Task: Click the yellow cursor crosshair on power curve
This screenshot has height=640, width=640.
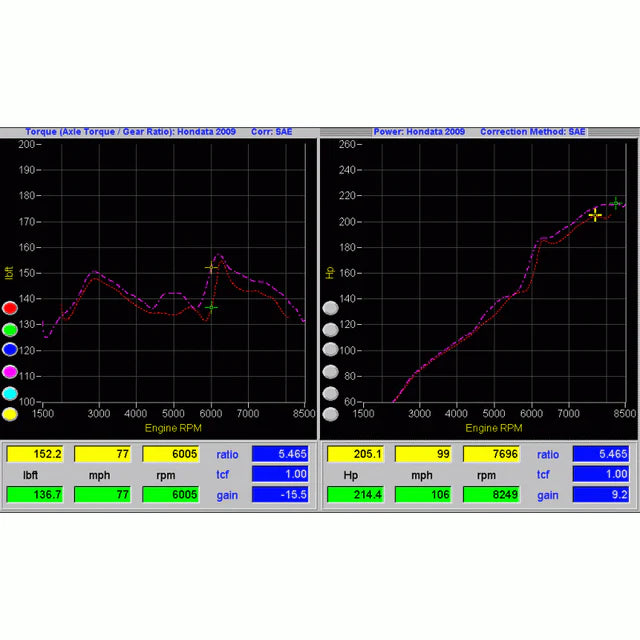Action: tap(596, 215)
